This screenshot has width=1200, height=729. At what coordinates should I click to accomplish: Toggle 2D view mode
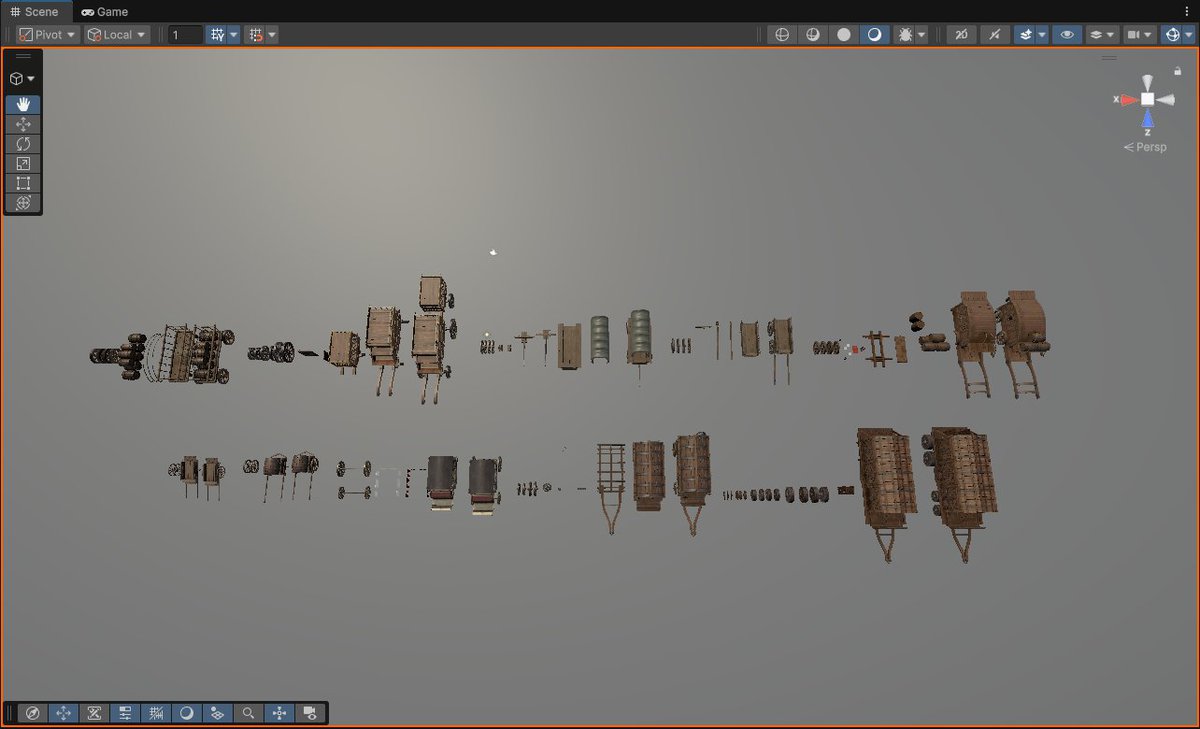click(x=961, y=35)
